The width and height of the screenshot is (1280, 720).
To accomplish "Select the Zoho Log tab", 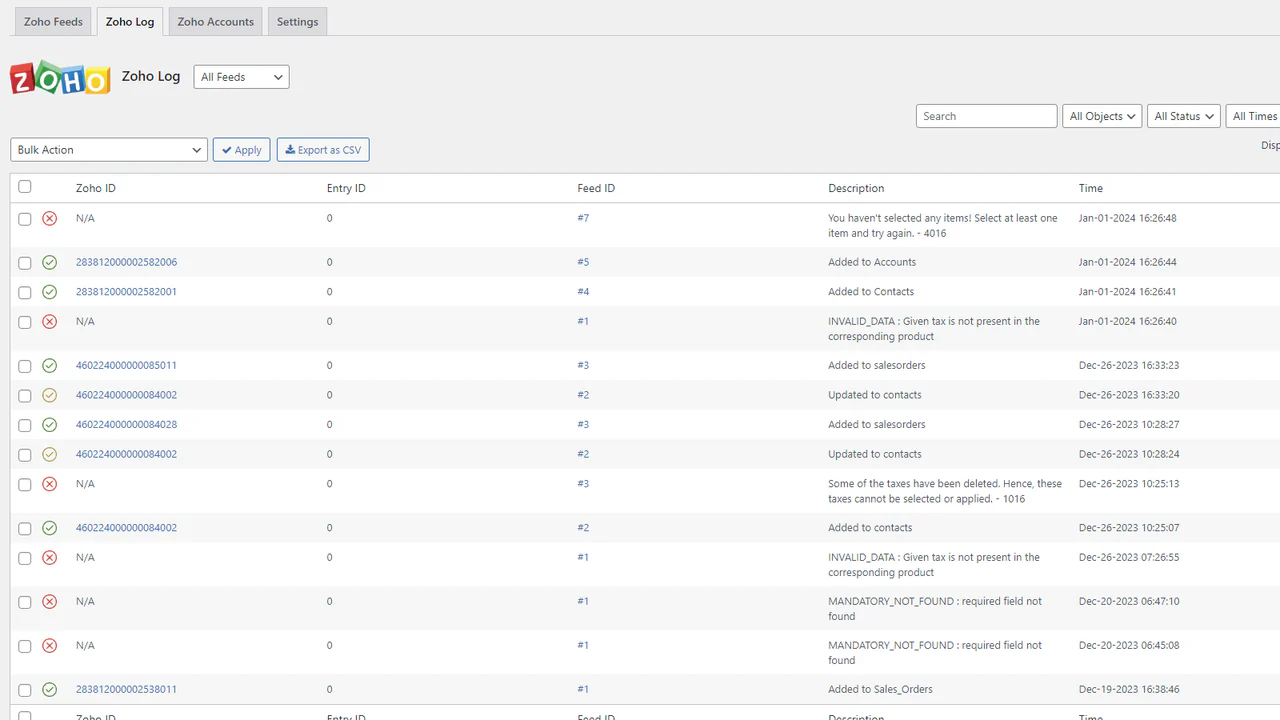I will click(130, 22).
